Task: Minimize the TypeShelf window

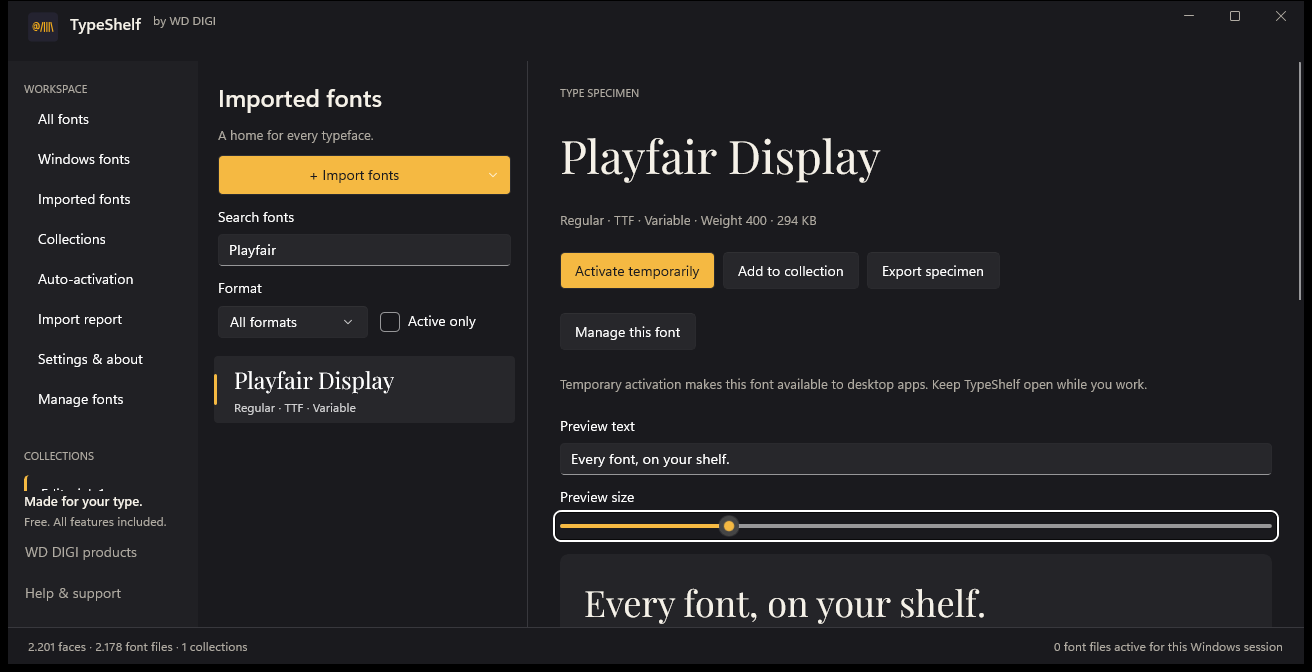Action: pos(1189,16)
